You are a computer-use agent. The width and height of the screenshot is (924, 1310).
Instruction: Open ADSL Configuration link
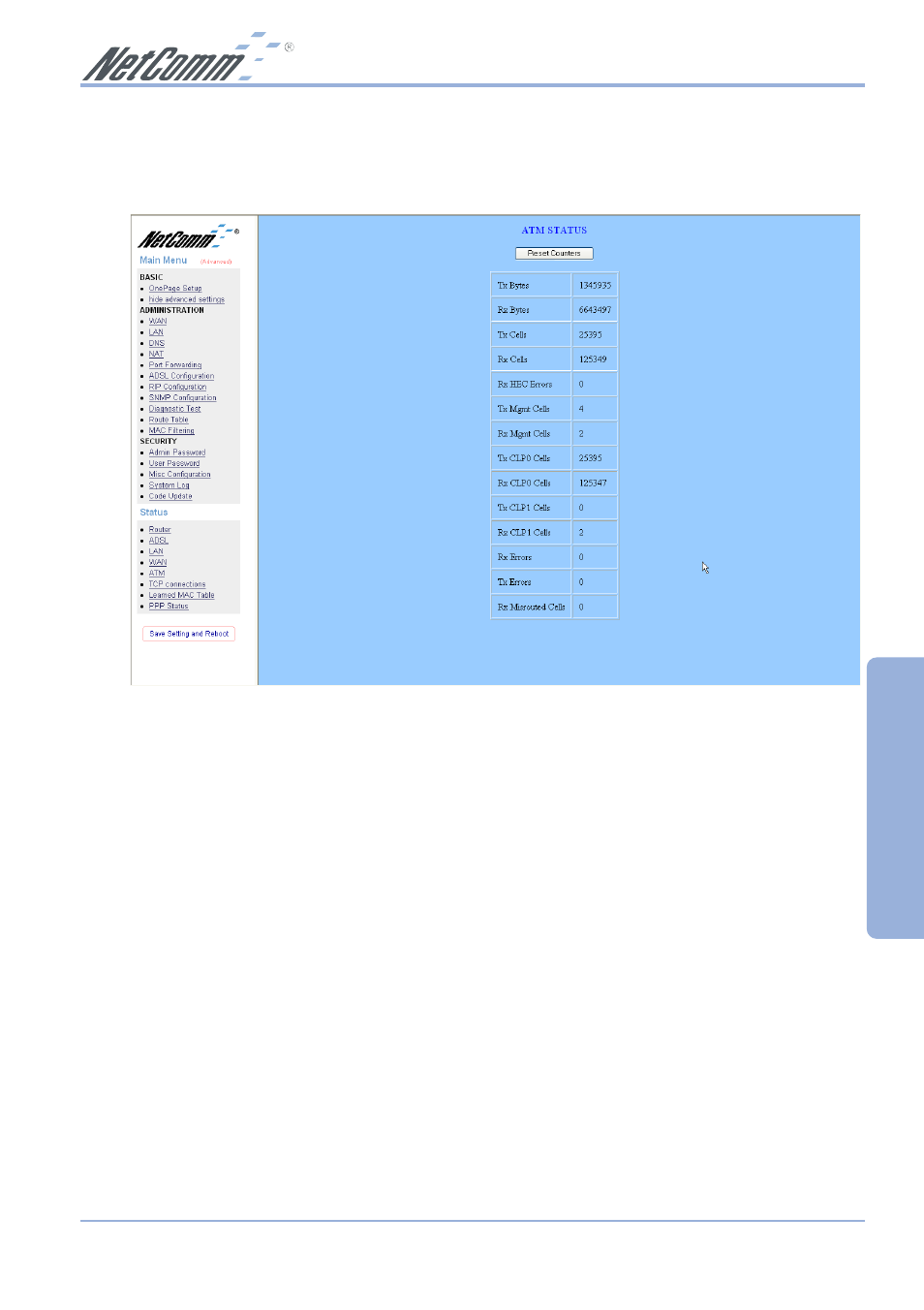click(182, 376)
